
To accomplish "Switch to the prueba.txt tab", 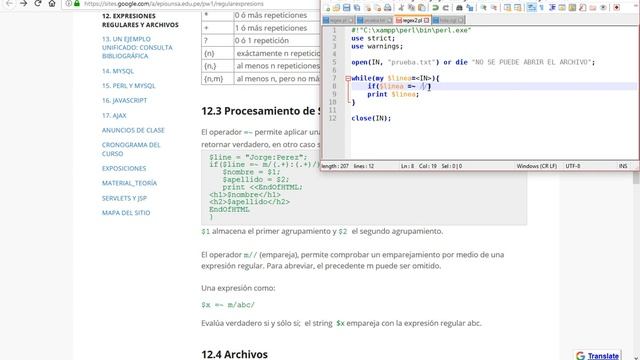I will (375, 20).
